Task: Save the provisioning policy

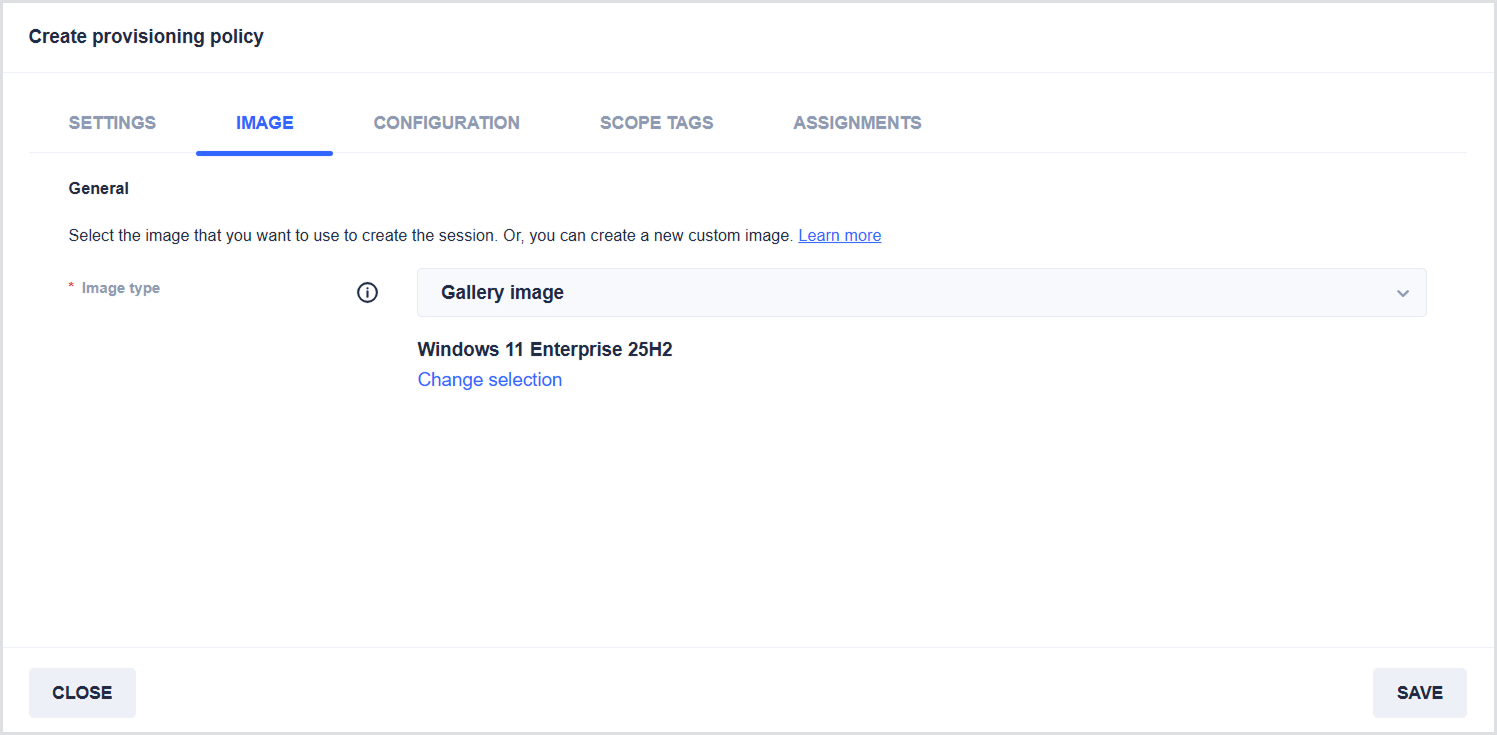Action: coord(1419,693)
